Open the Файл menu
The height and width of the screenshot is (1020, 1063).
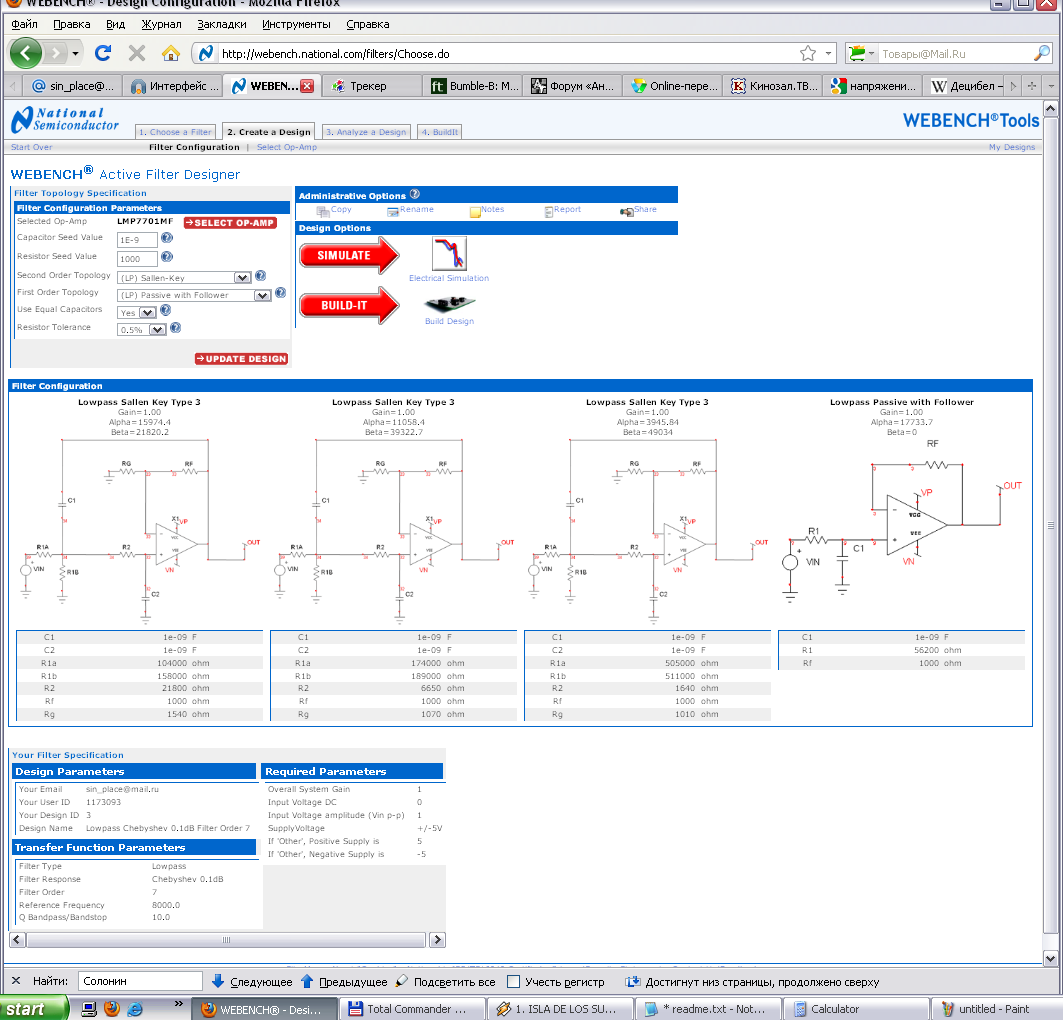pyautogui.click(x=24, y=24)
